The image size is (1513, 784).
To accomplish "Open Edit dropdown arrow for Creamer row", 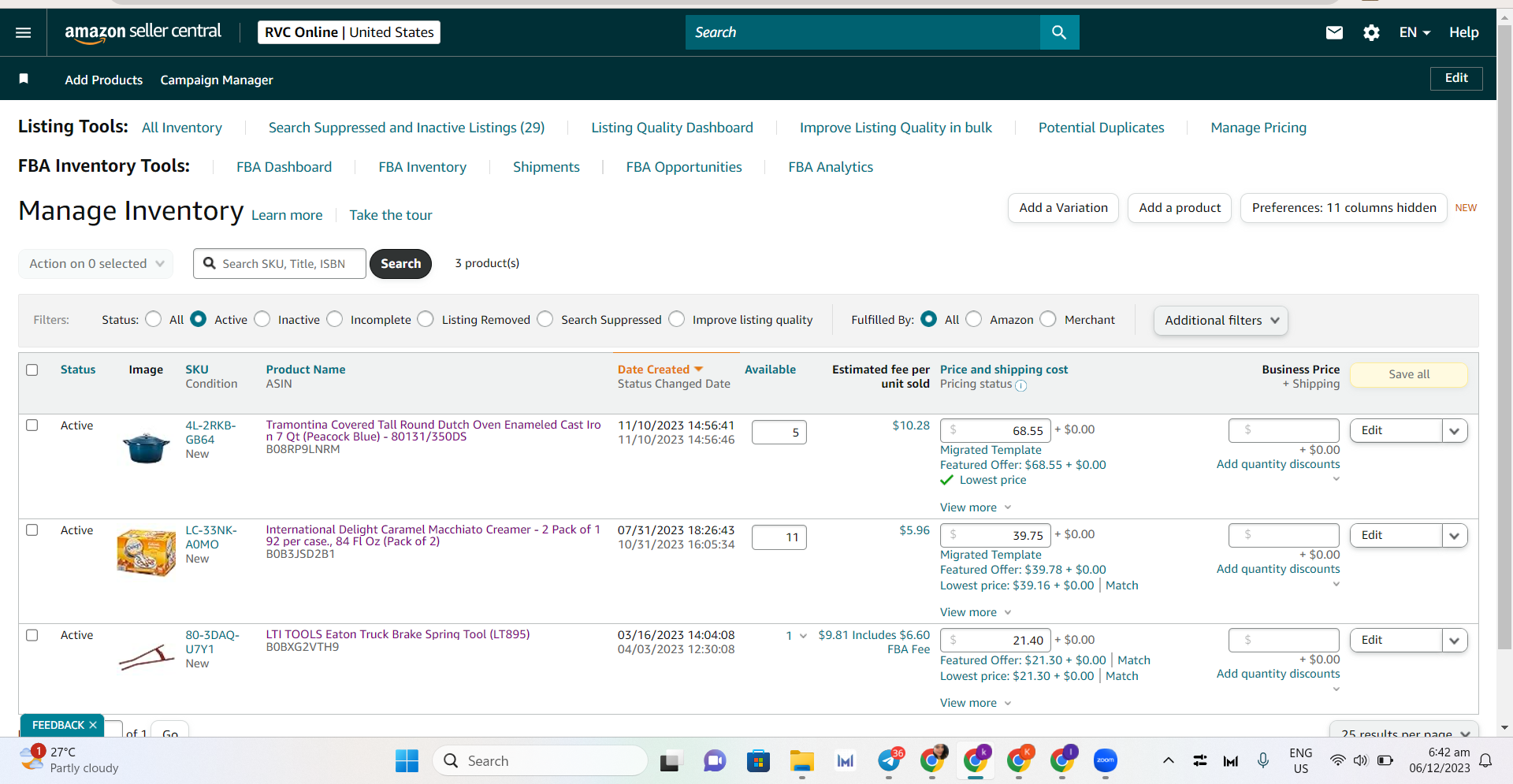I will coord(1455,536).
